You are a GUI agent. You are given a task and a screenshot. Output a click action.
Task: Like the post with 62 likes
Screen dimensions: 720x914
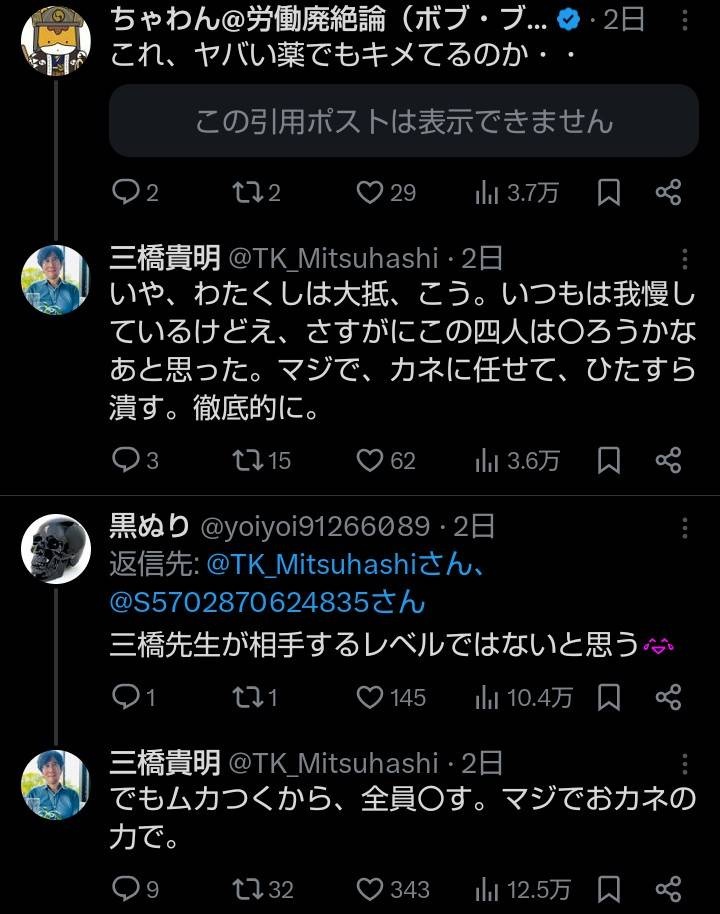(371, 460)
